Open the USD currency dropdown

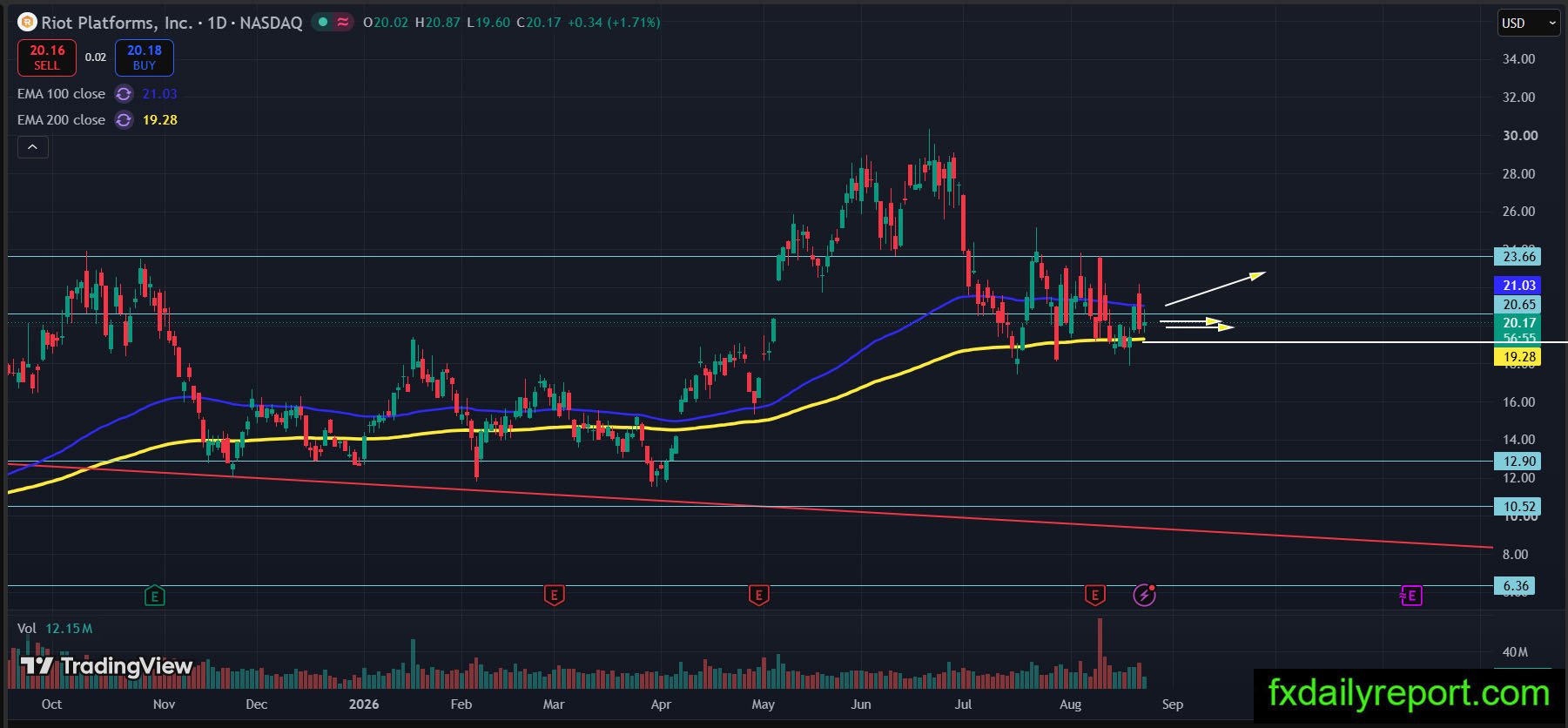tap(1528, 24)
